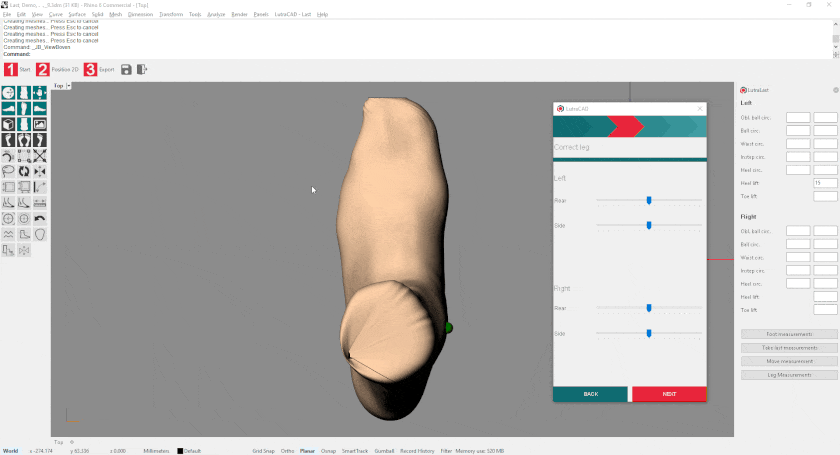Open the Millimeters units selector in status bar
The height and width of the screenshot is (455, 840).
tap(158, 451)
